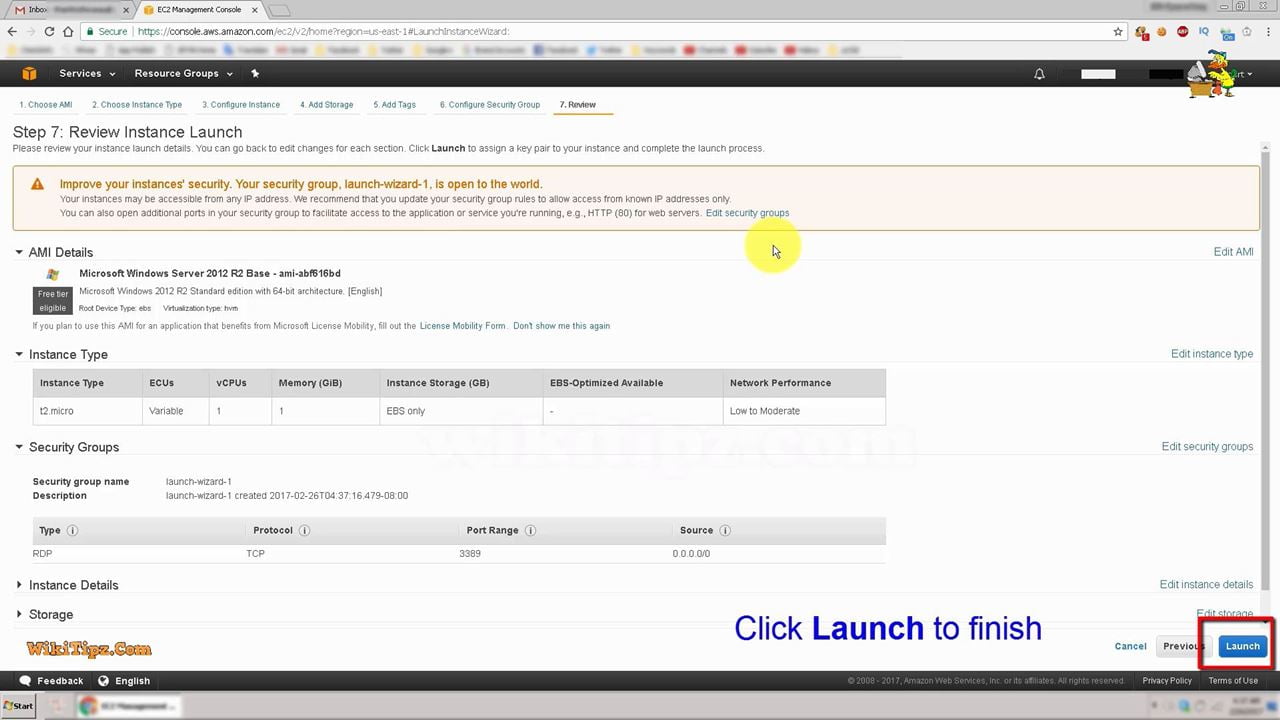
Task: Go to step 6. Configure Security Group
Action: pyautogui.click(x=490, y=105)
